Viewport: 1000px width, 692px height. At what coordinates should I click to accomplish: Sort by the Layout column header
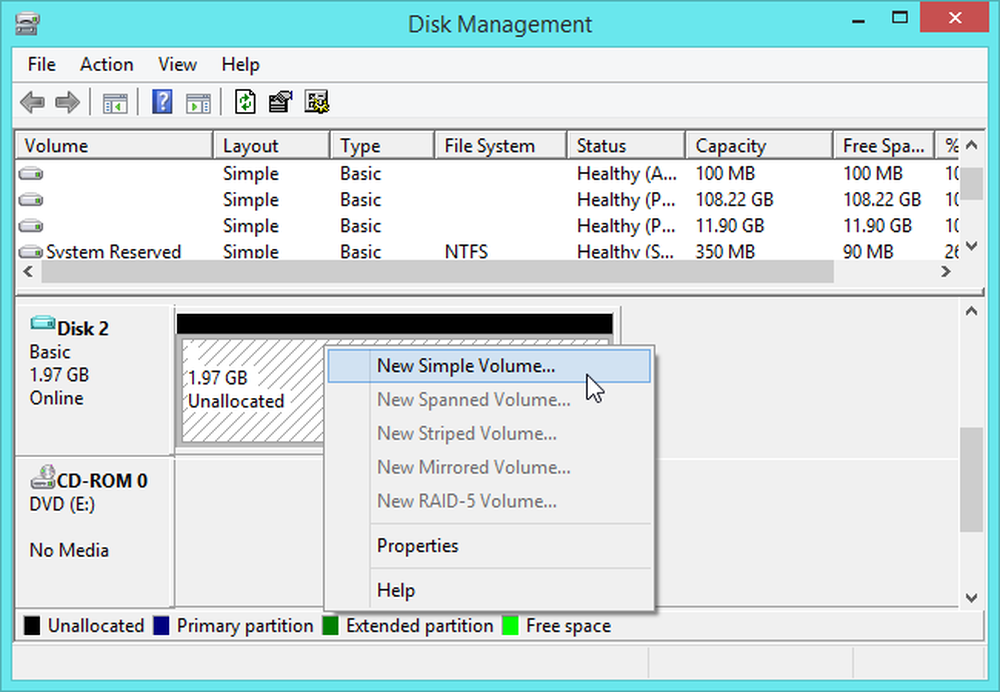click(x=272, y=145)
